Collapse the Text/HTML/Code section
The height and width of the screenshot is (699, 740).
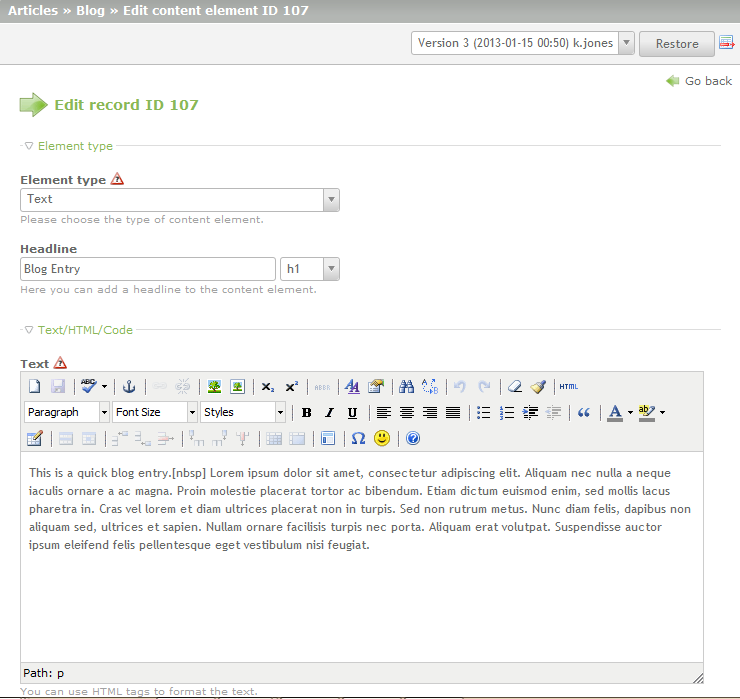pyautogui.click(x=78, y=330)
